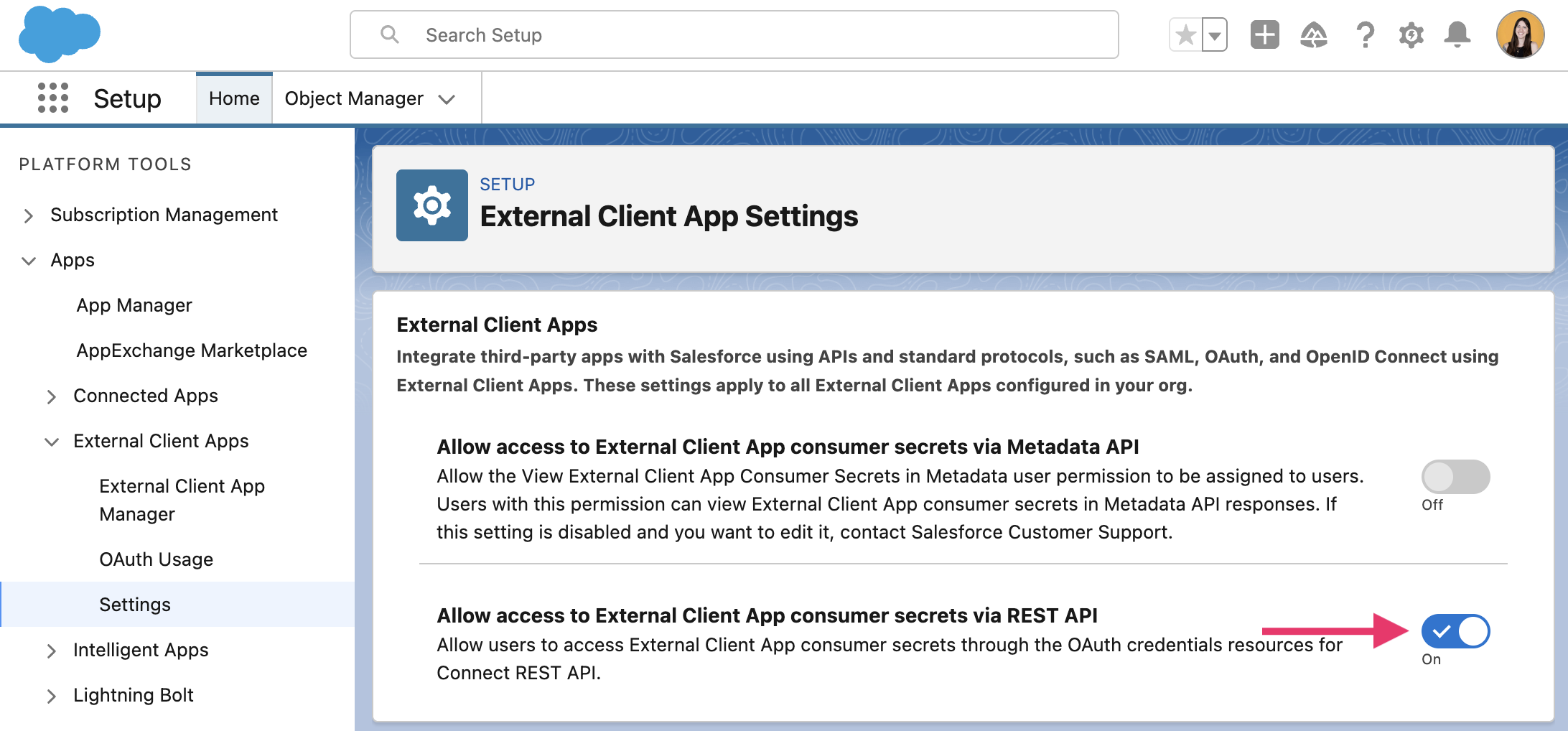
Task: Go to OAuth Usage page
Action: coord(156,559)
